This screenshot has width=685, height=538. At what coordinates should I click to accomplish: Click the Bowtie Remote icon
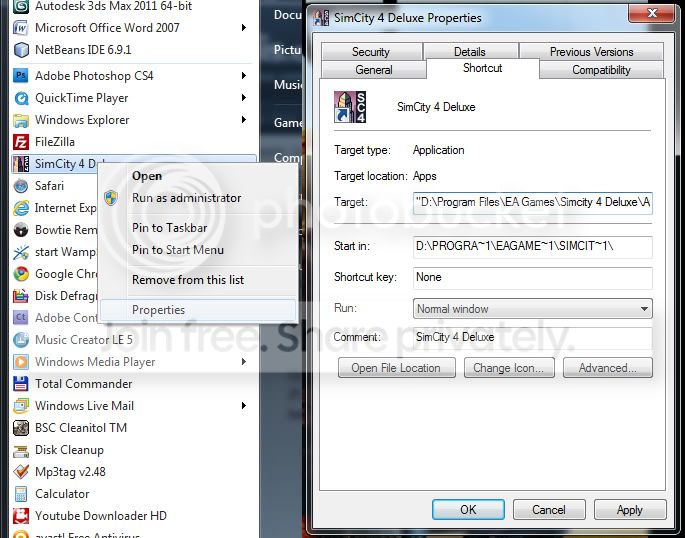point(21,230)
